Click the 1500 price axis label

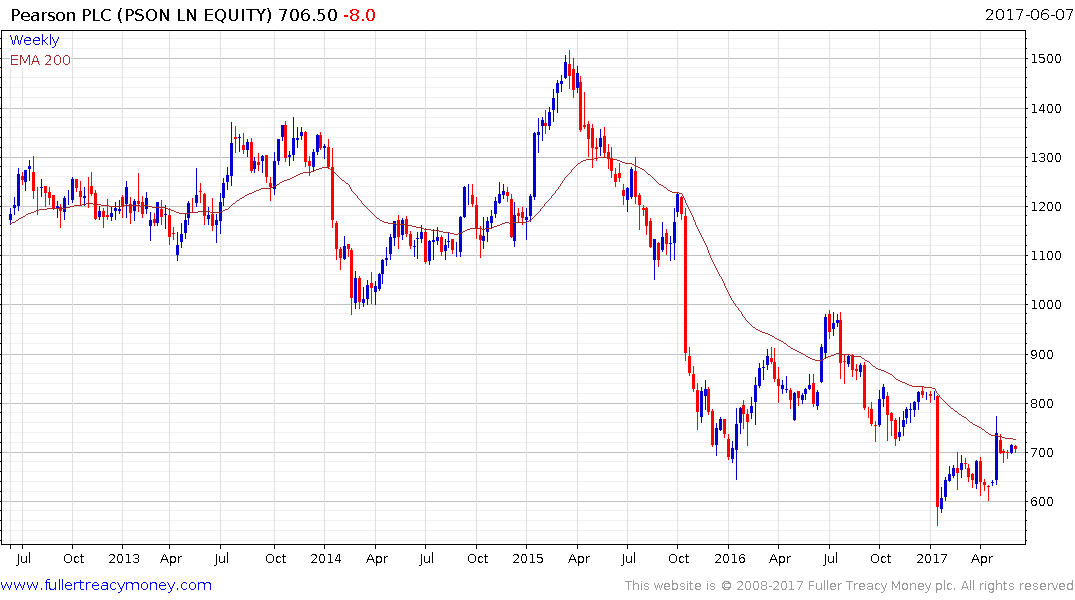click(1046, 59)
